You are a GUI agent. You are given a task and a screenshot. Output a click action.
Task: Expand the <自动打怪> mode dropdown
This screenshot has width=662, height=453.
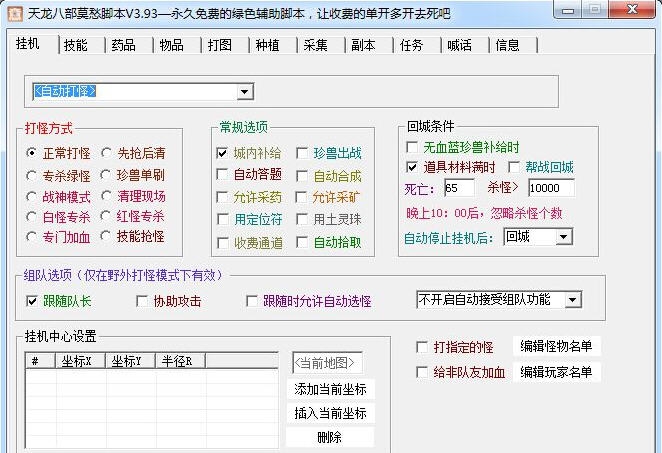pos(244,92)
